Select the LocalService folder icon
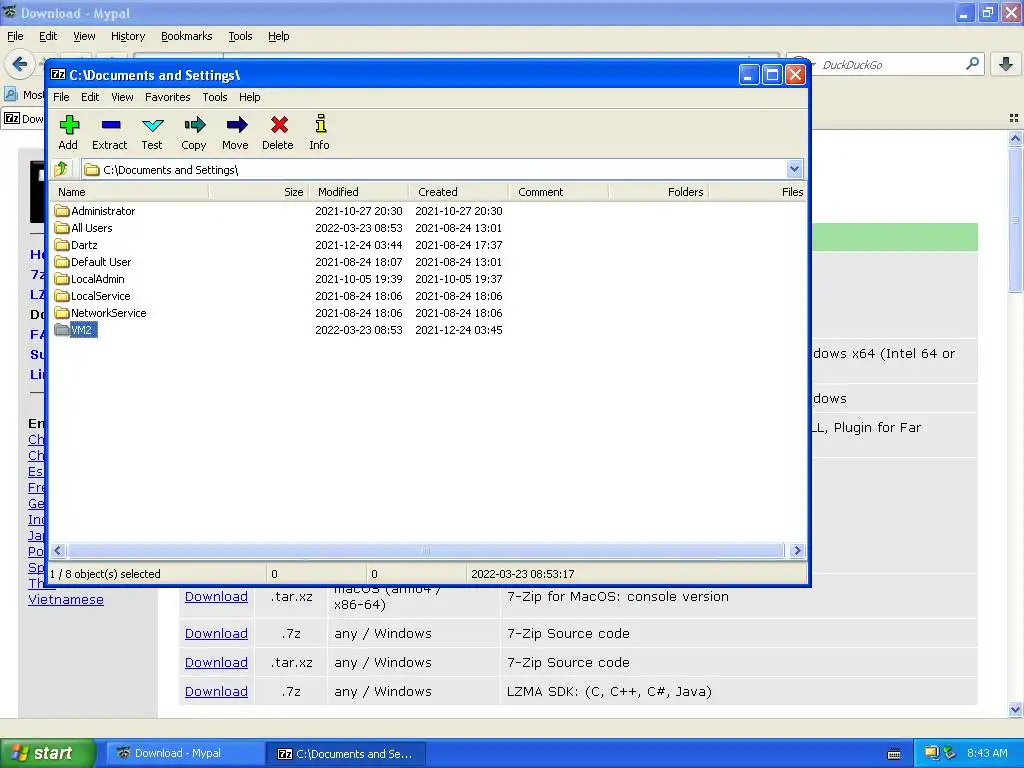This screenshot has height=768, width=1024. point(62,296)
